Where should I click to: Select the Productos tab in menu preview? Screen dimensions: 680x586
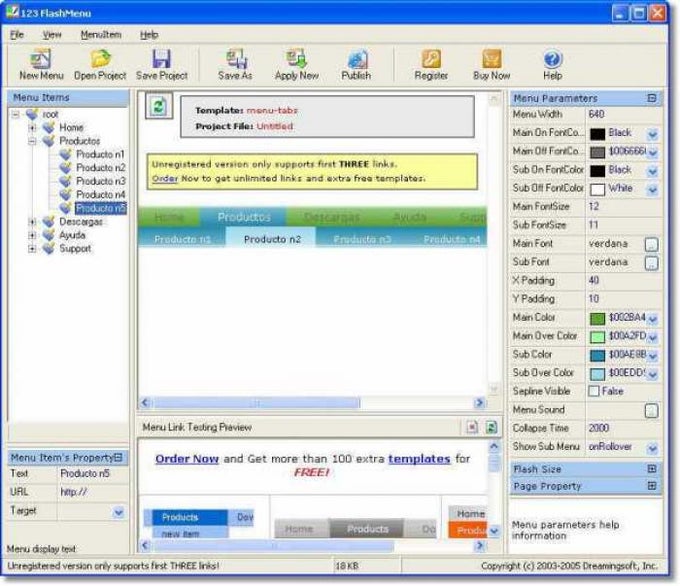(244, 217)
